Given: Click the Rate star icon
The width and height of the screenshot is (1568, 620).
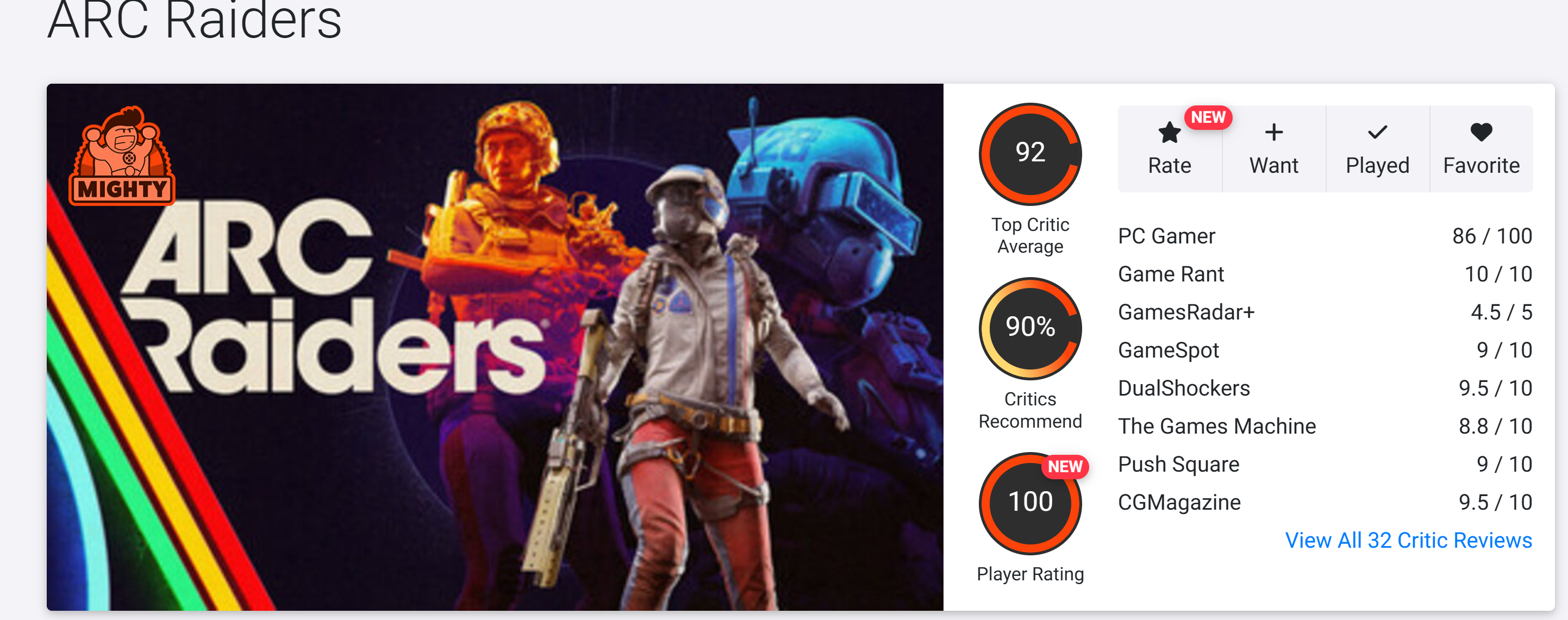Looking at the screenshot, I should [1169, 132].
